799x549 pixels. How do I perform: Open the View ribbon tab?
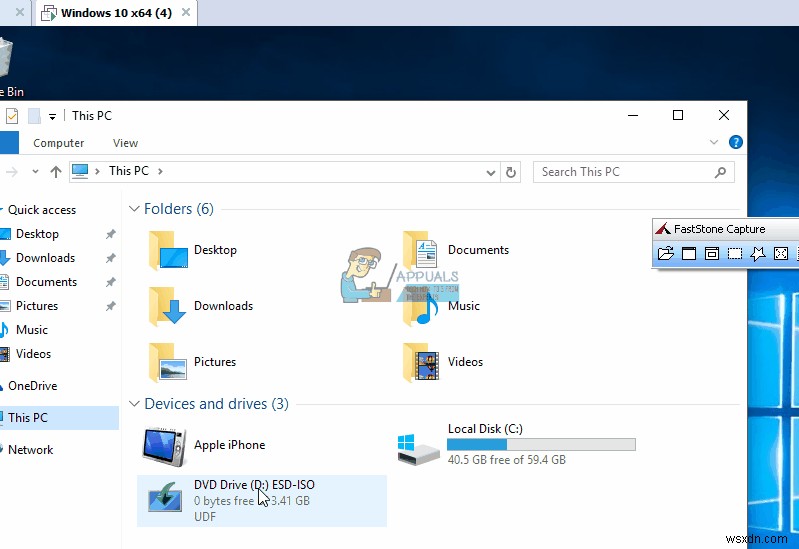click(x=125, y=143)
